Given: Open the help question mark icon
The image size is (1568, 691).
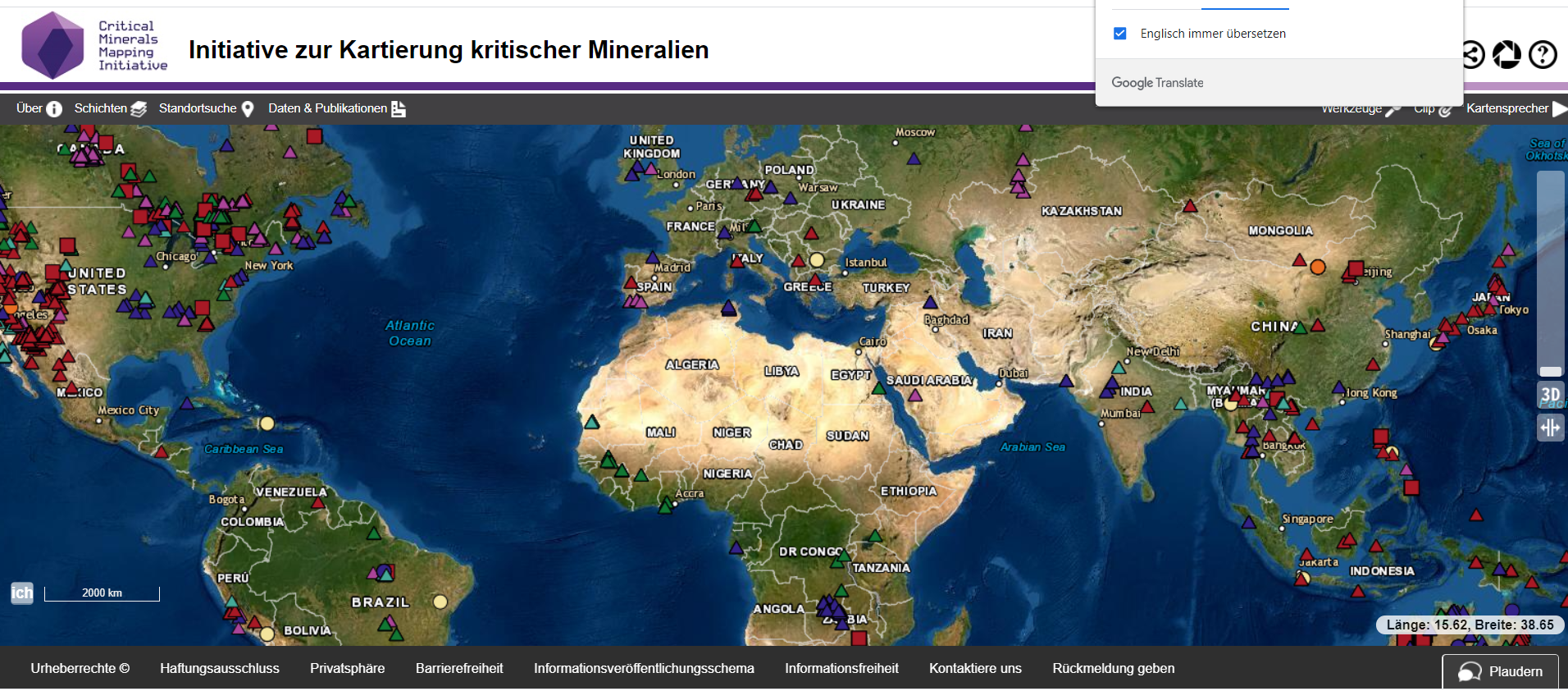Looking at the screenshot, I should coord(1542,55).
